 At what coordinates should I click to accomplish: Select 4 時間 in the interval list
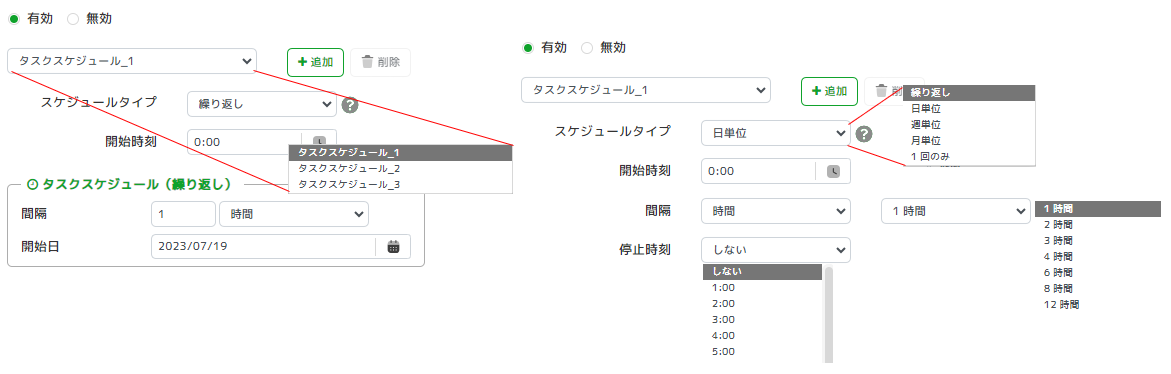(x=1098, y=257)
